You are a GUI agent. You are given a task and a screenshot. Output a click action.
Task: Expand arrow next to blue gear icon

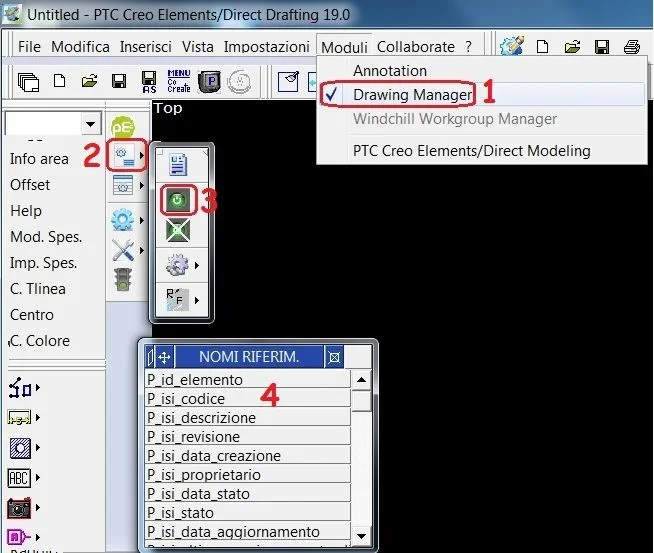pyautogui.click(x=142, y=220)
